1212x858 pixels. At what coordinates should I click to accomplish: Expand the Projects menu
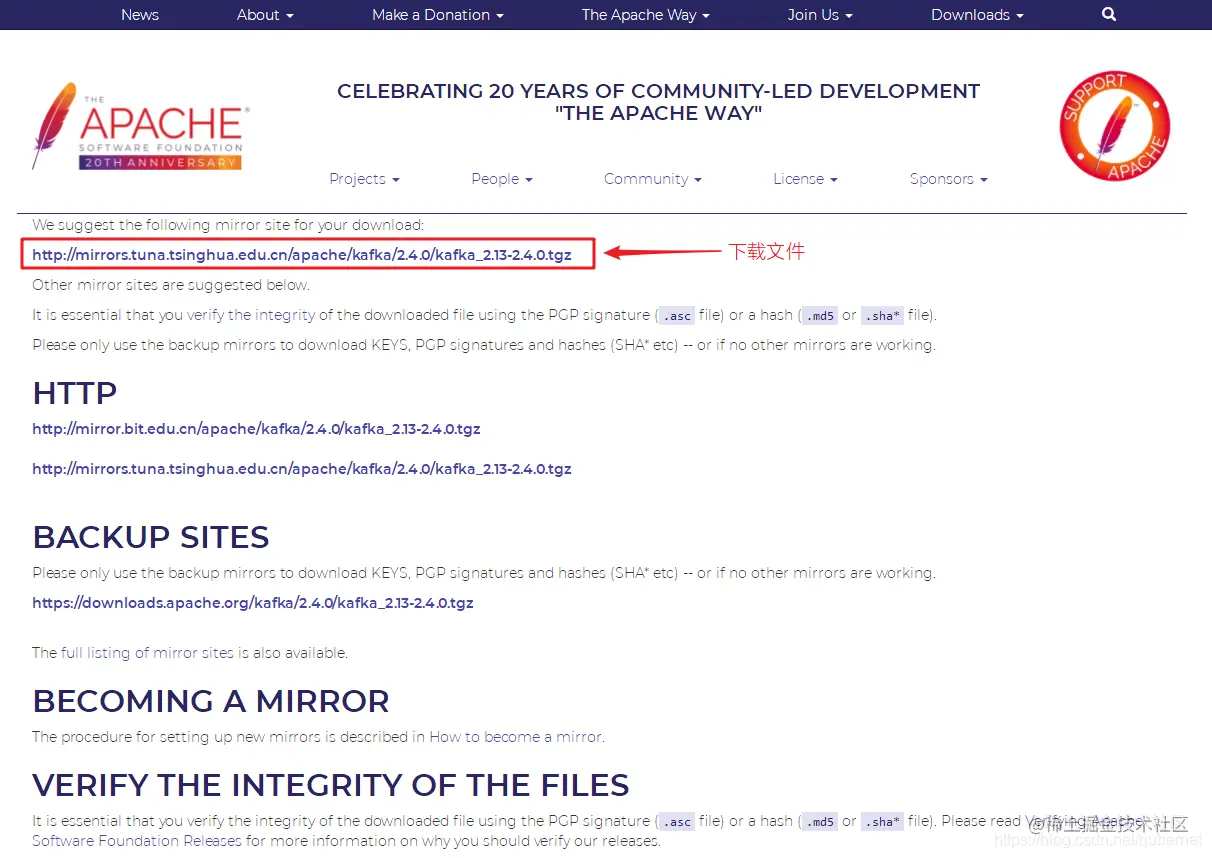364,179
